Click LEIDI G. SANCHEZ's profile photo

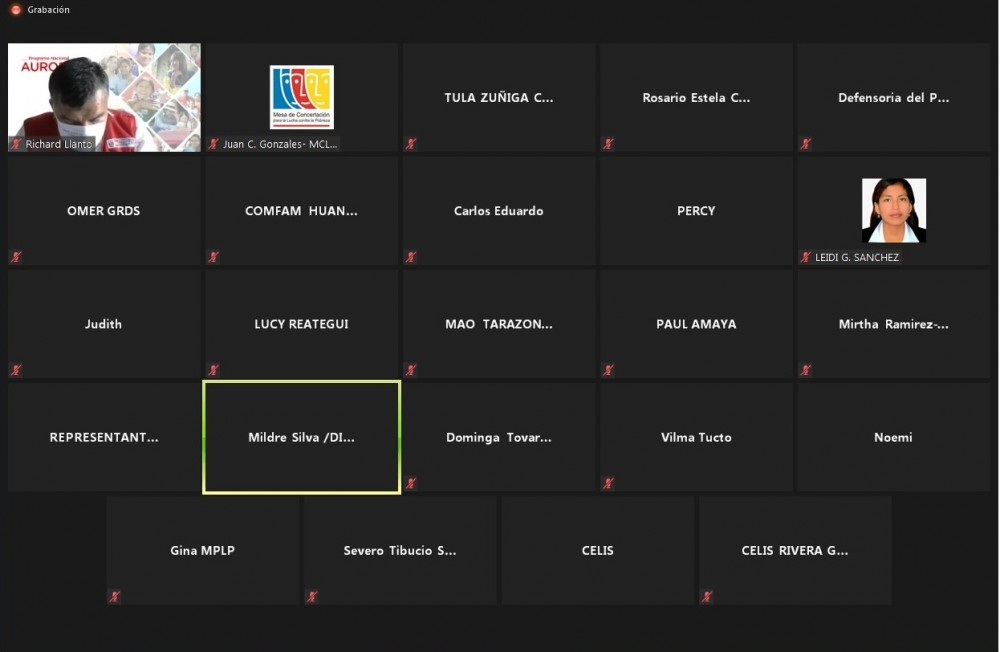[x=893, y=210]
